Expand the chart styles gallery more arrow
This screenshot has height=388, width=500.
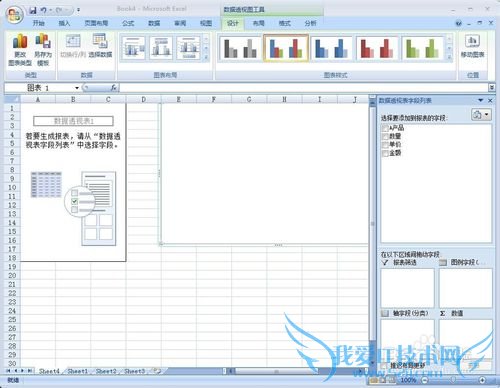tap(449, 57)
